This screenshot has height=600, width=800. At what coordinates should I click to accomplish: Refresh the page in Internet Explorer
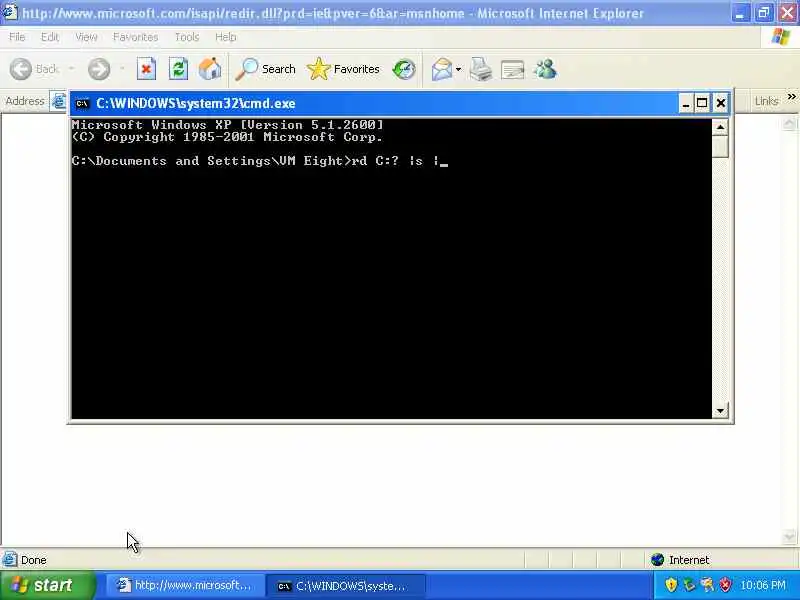(x=178, y=69)
